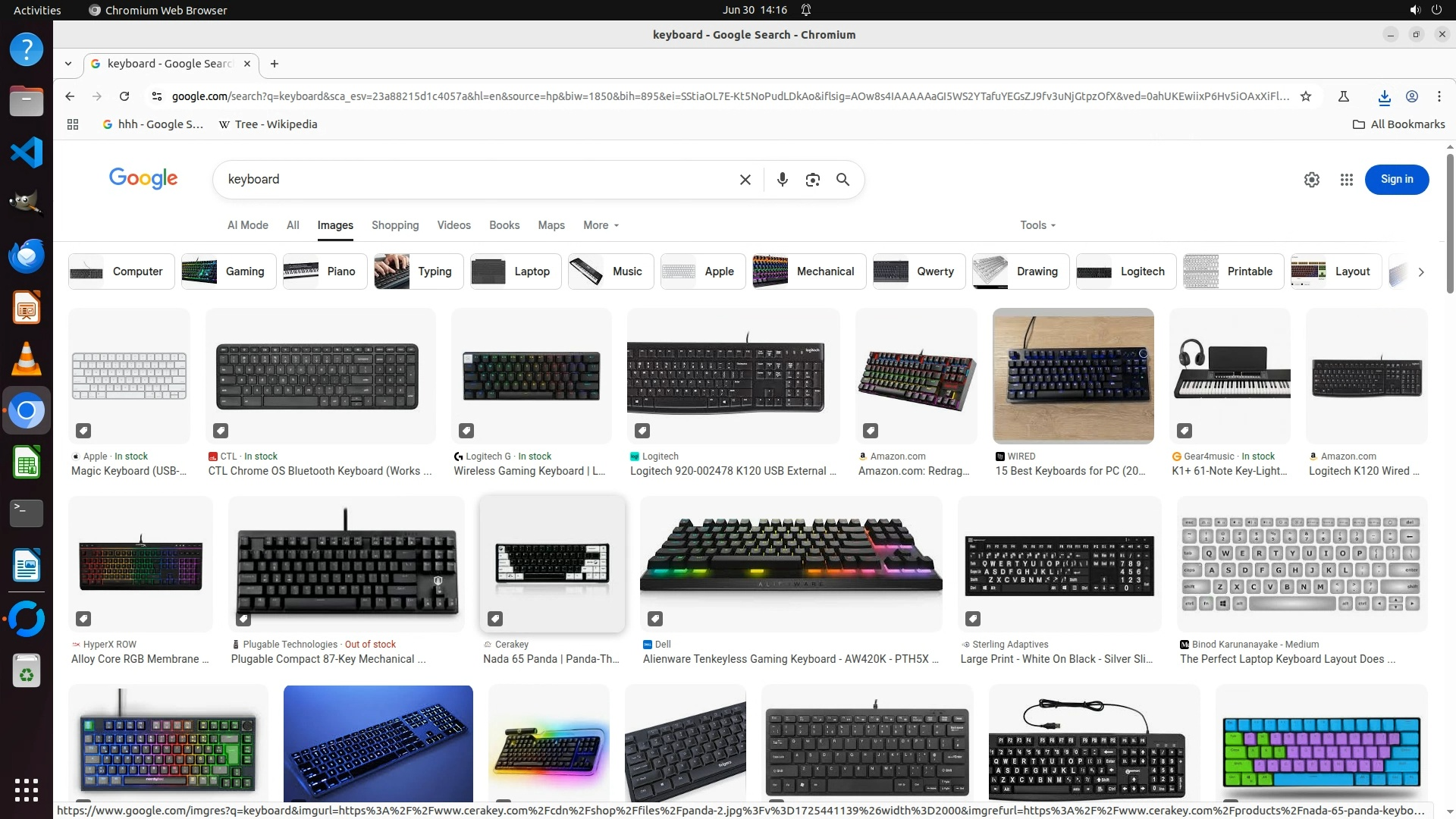Open the Tools dropdown
Viewport: 1456px width, 819px height.
1037,225
